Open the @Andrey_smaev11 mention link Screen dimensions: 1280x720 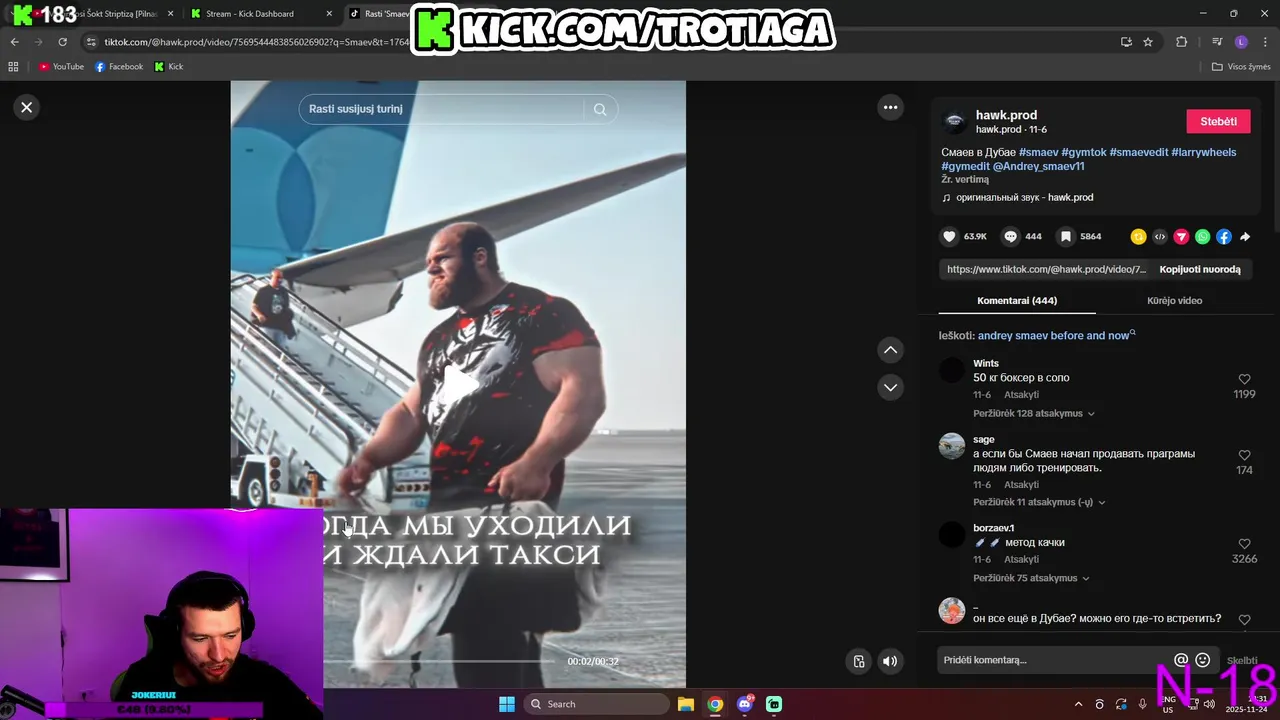(1038, 166)
